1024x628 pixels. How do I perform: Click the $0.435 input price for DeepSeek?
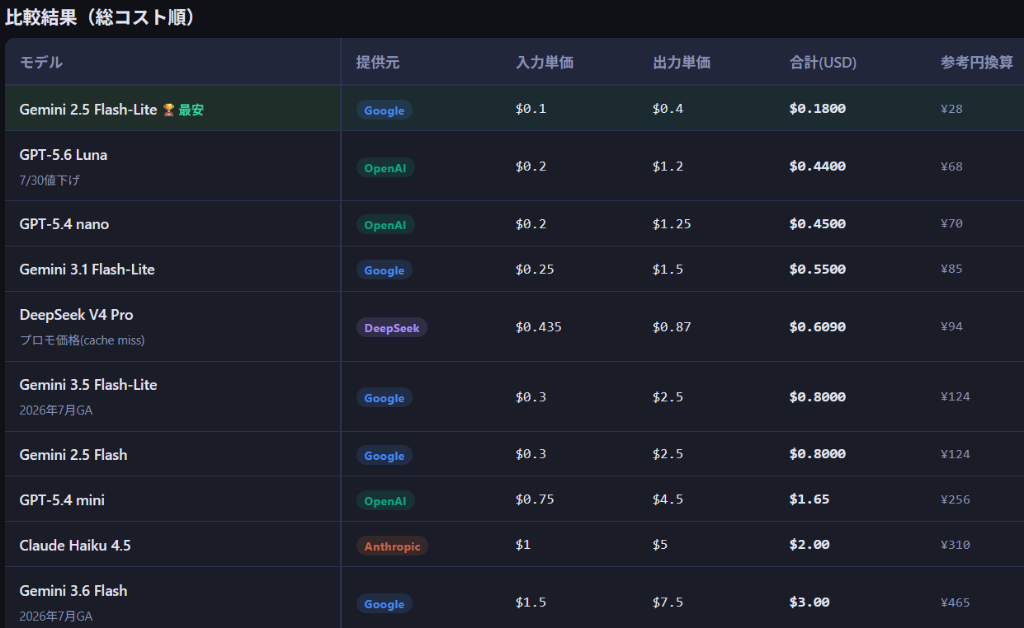tap(538, 326)
